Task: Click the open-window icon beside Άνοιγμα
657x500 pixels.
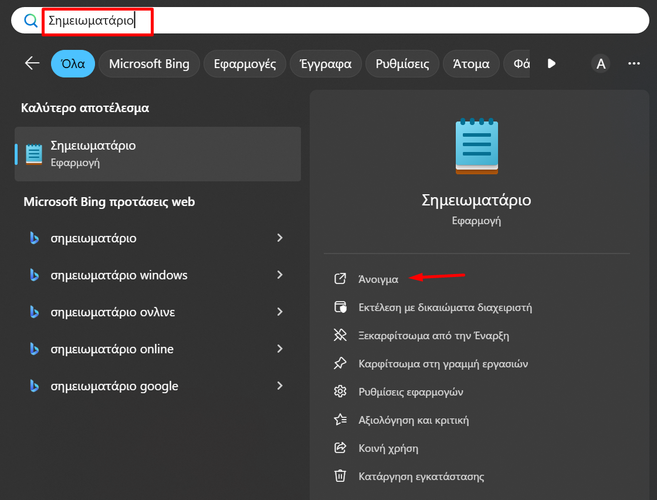Action: click(340, 279)
